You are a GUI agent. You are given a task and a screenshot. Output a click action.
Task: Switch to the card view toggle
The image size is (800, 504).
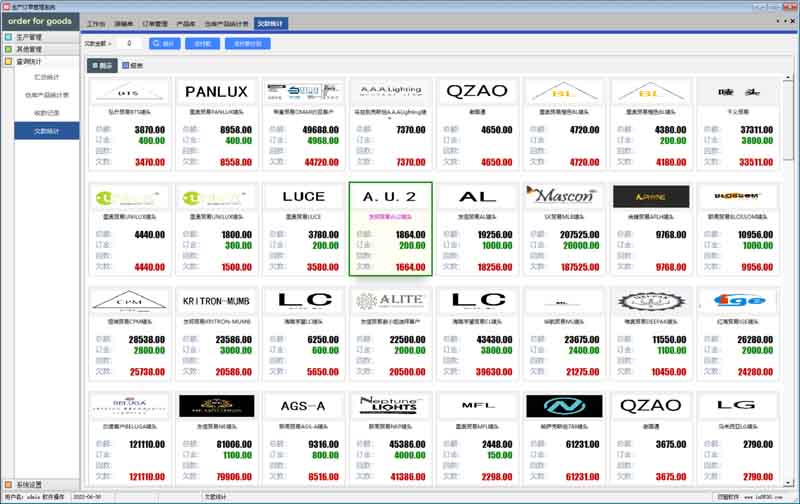coord(102,65)
